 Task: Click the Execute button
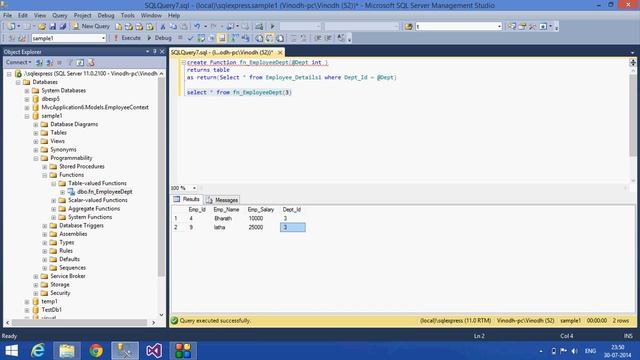coord(127,38)
